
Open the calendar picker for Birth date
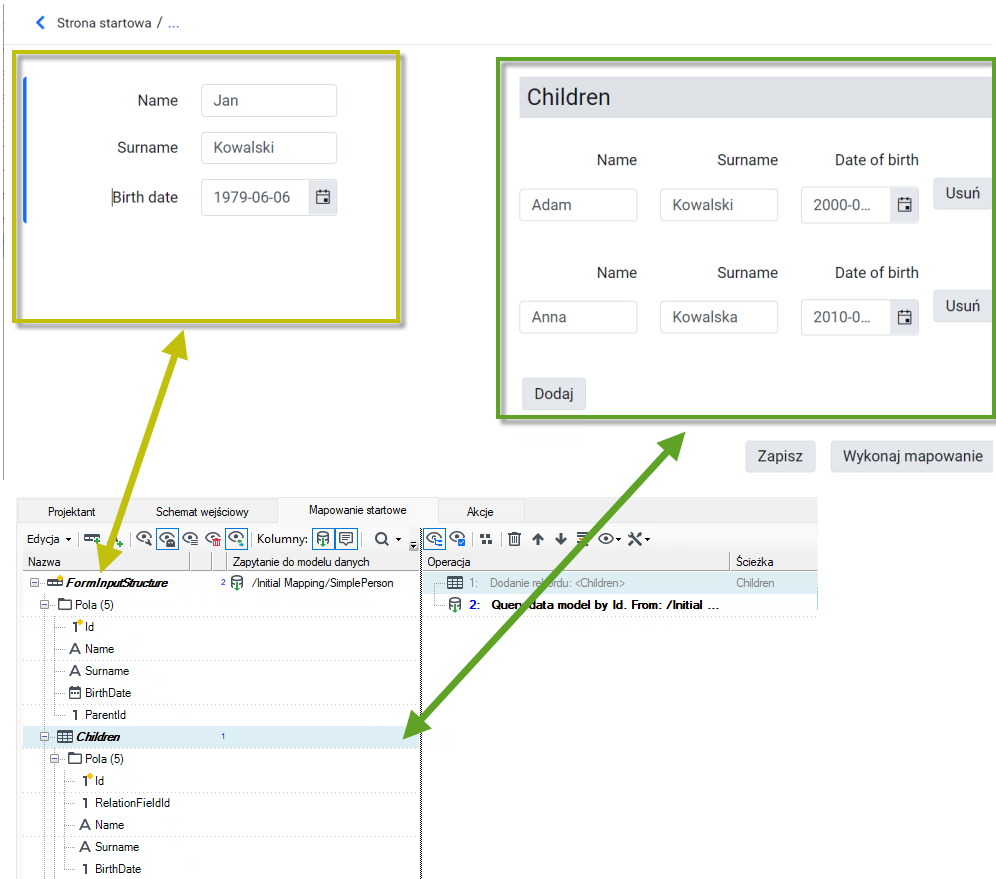point(323,197)
